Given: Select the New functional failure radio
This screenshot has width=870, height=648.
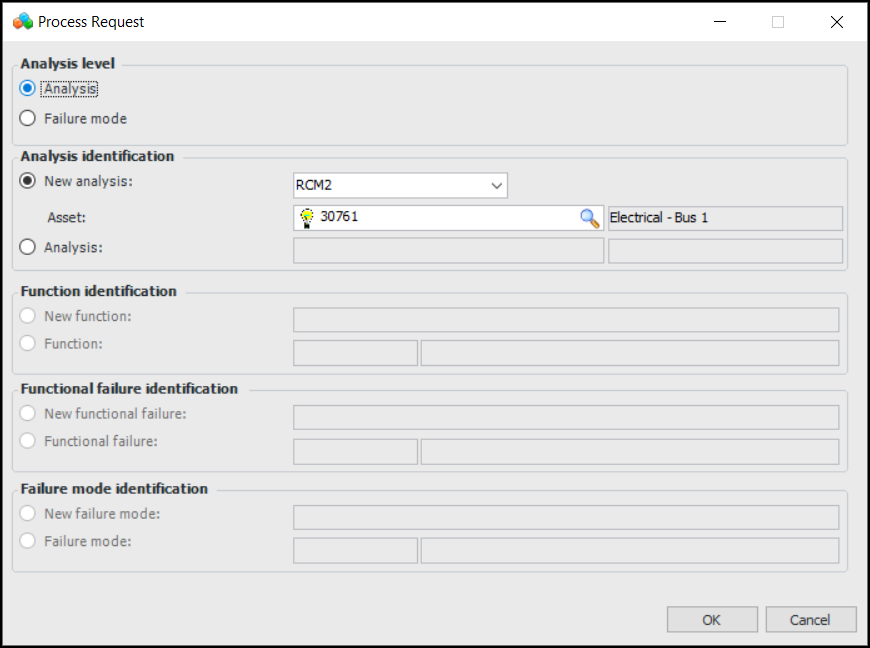Looking at the screenshot, I should point(28,413).
